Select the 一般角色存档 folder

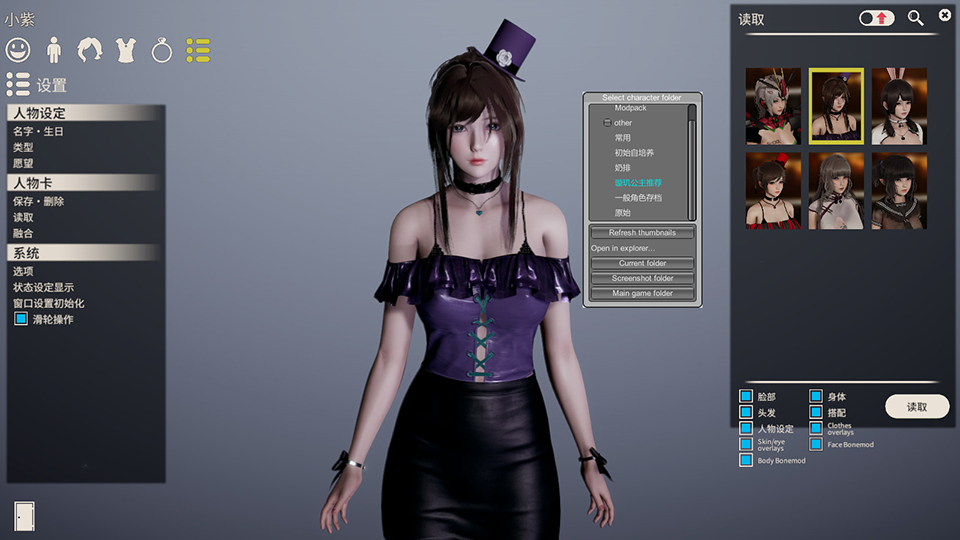point(637,198)
